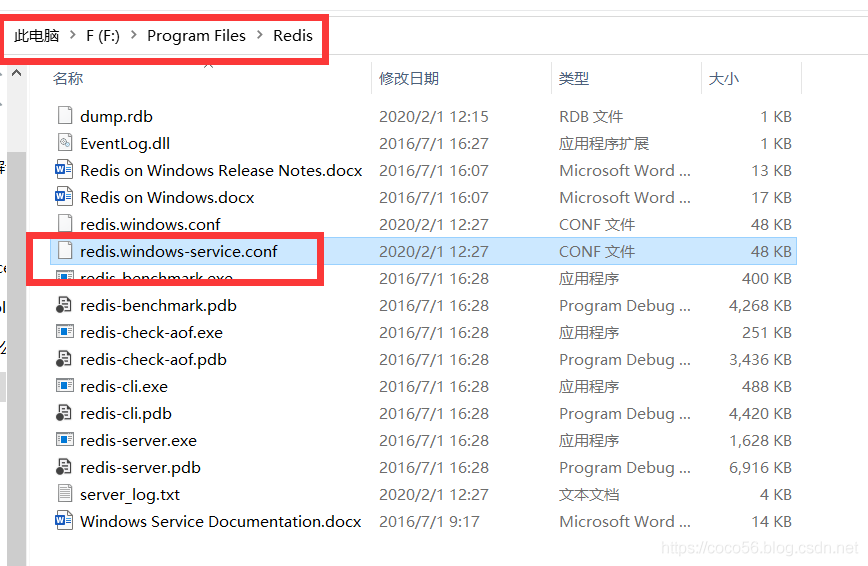Viewport: 868px width, 566px height.
Task: Click Word icon of Redis on Windows.docx
Action: click(64, 197)
